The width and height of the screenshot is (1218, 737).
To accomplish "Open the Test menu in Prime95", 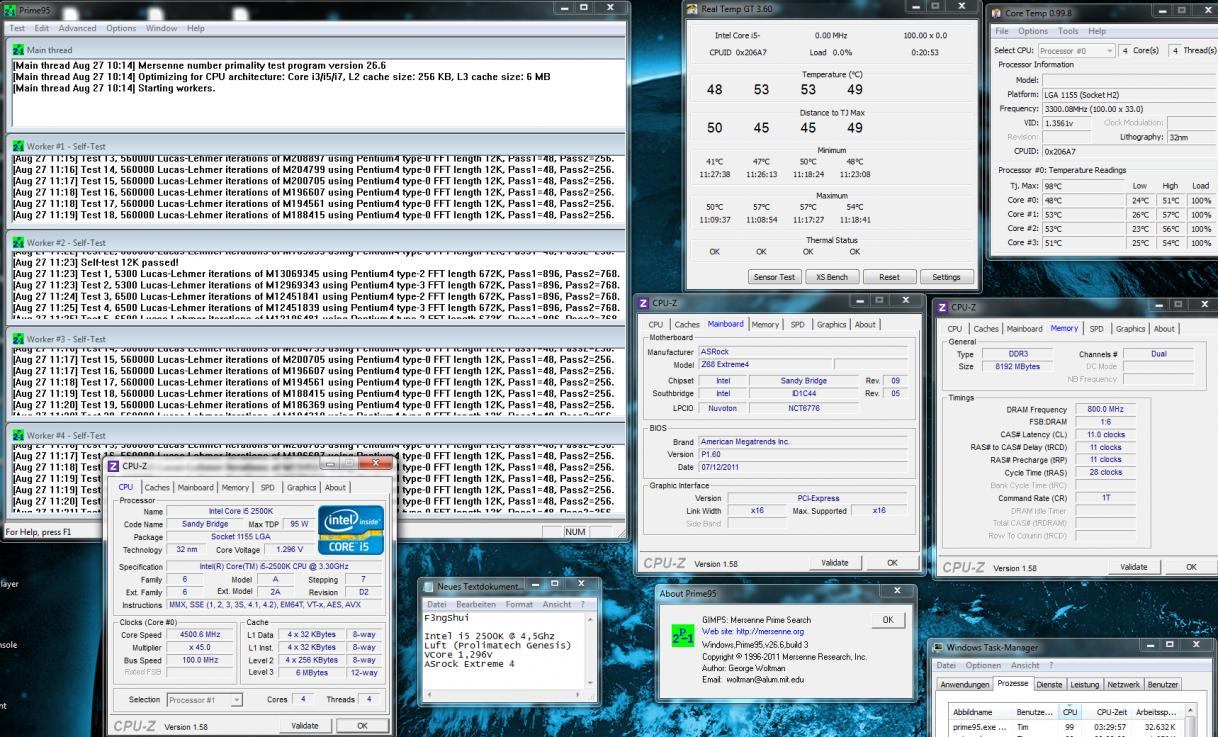I will tap(16, 28).
